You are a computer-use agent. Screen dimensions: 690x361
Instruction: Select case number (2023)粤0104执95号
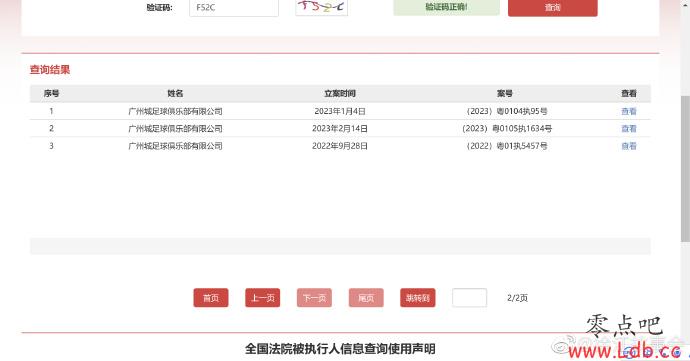point(506,111)
